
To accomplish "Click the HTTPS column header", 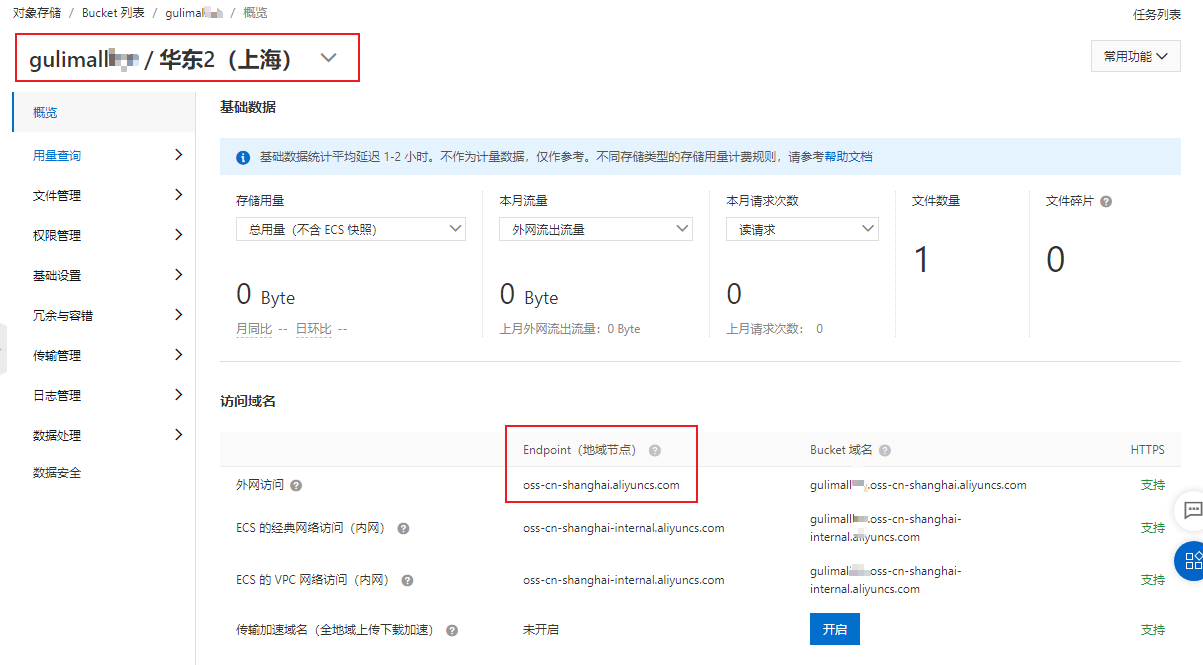I will (x=1147, y=450).
